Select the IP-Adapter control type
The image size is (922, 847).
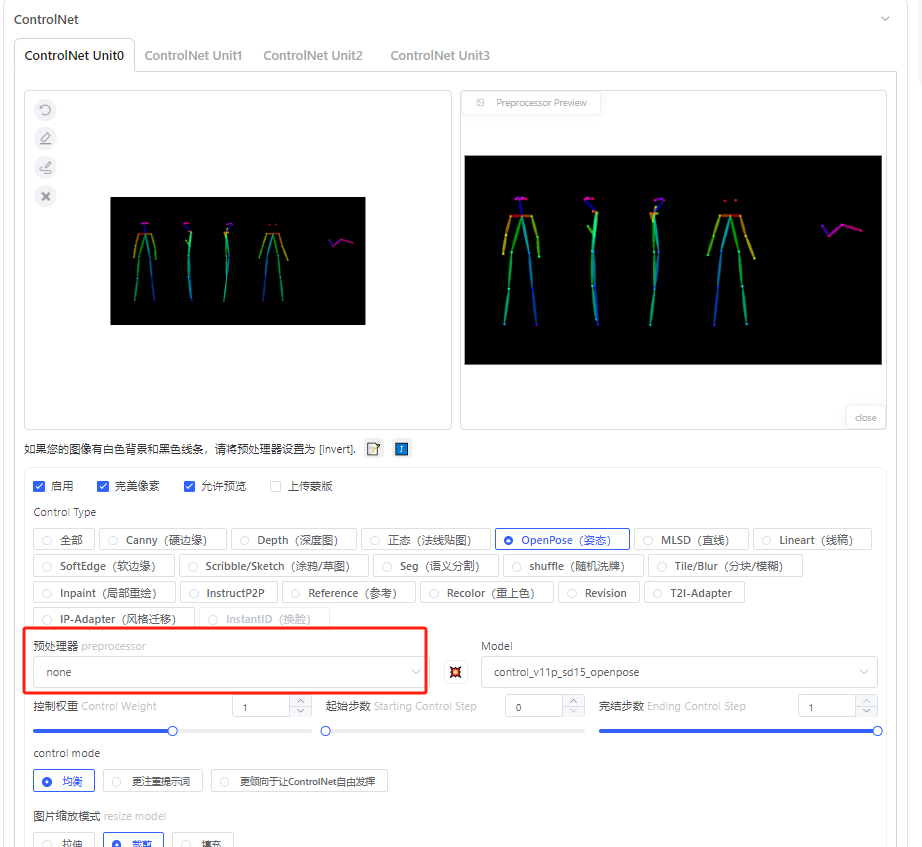(x=114, y=619)
